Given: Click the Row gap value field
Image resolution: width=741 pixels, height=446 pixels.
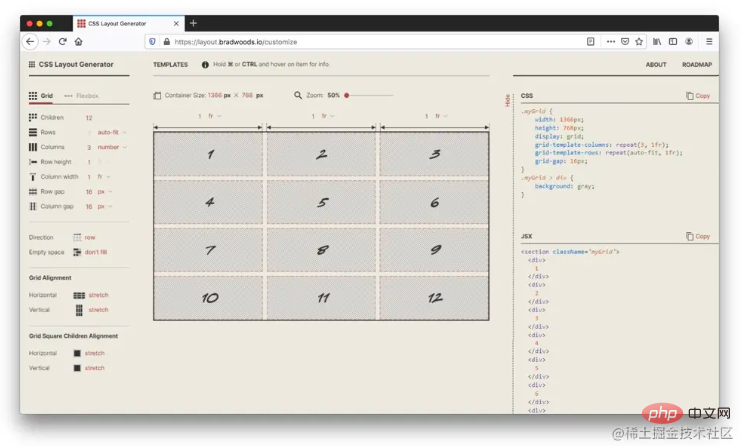Looking at the screenshot, I should pos(89,192).
